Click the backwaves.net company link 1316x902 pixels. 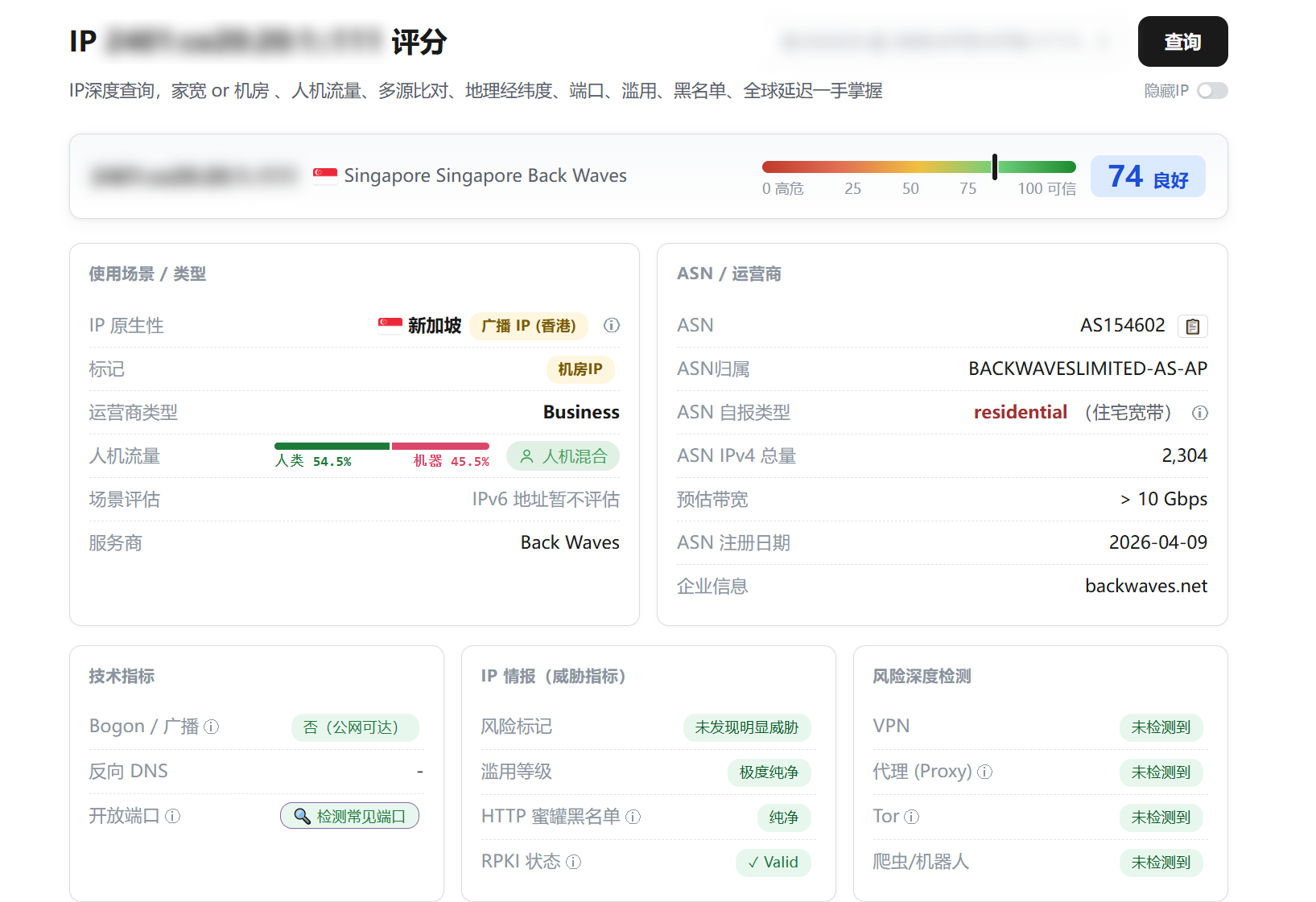click(x=1146, y=586)
